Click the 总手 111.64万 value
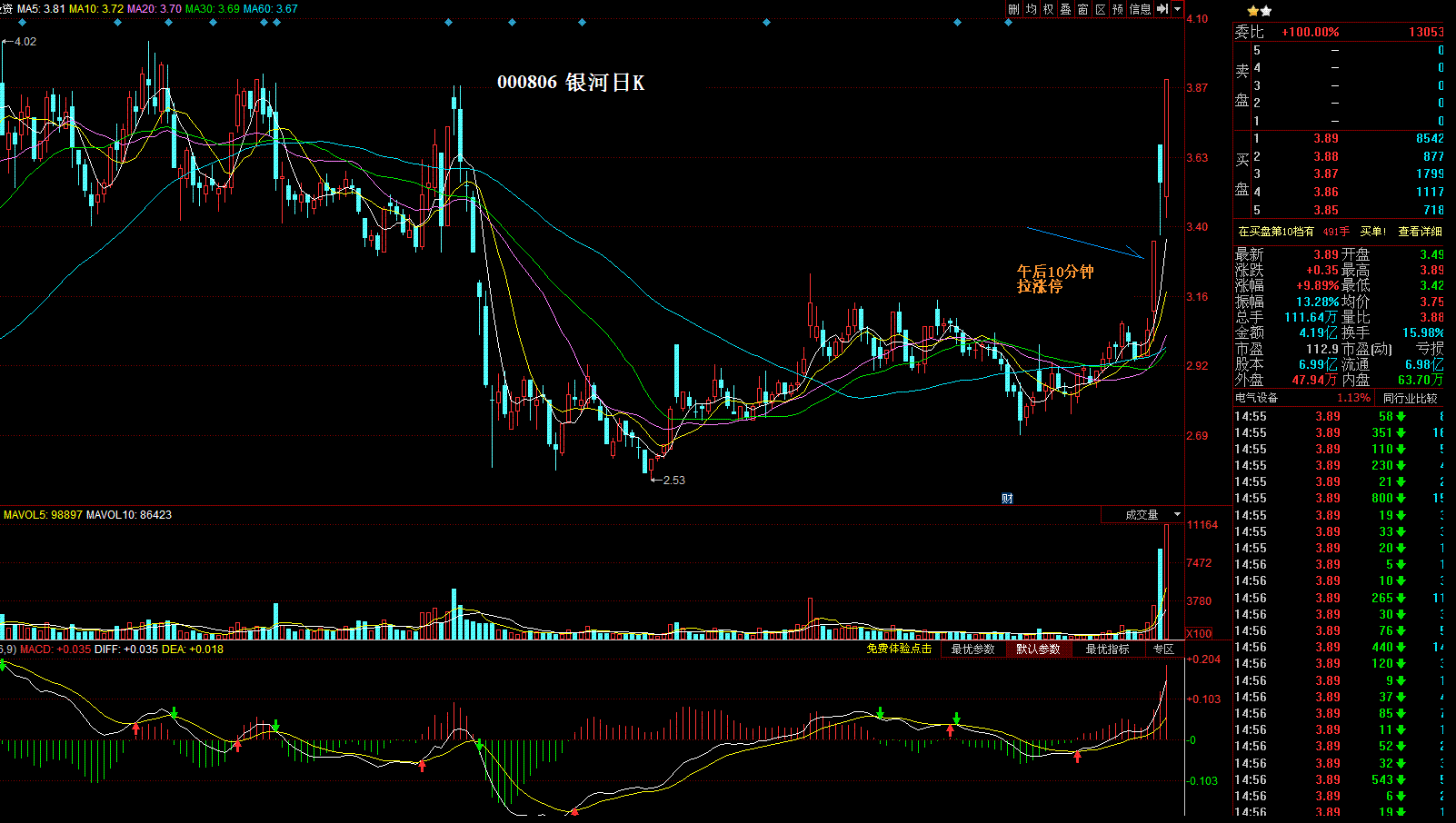The image size is (1456, 823). pos(1311,317)
